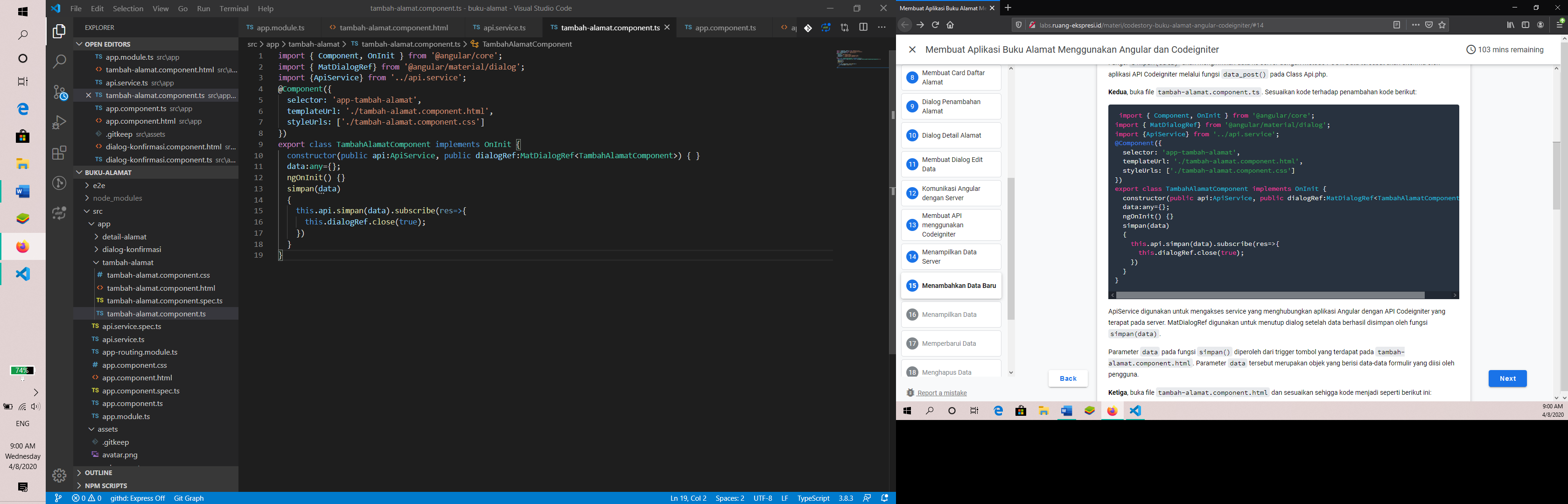Image resolution: width=1568 pixels, height=504 pixels.
Task: Open Firefox library icon
Action: click(1511, 25)
